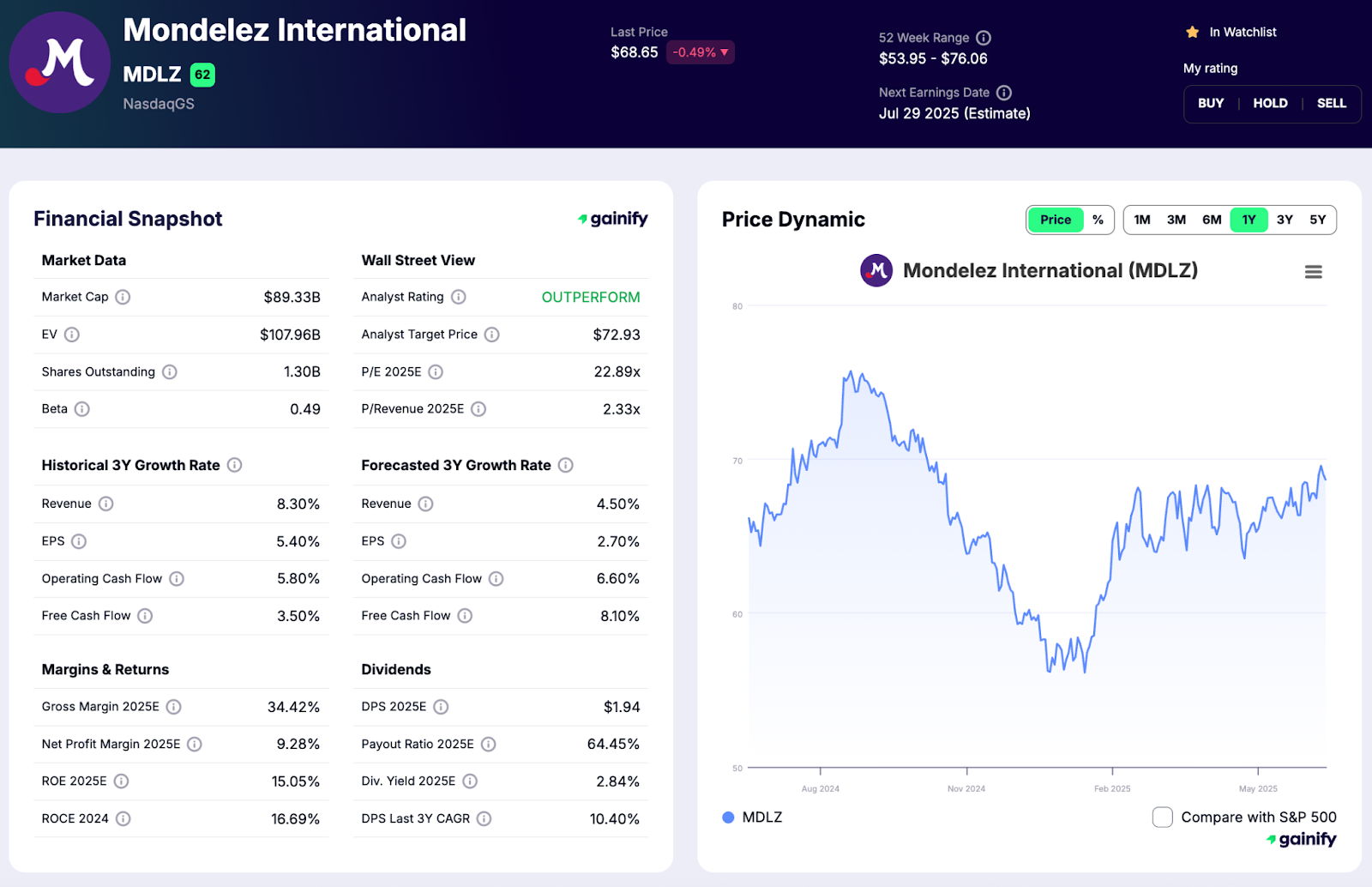
Task: Open info icon beside Next Earnings Date
Action: 1004,93
